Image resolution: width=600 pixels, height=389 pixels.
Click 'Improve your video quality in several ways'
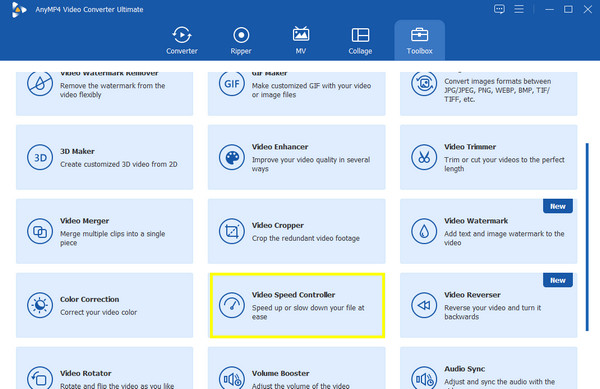[x=311, y=164]
